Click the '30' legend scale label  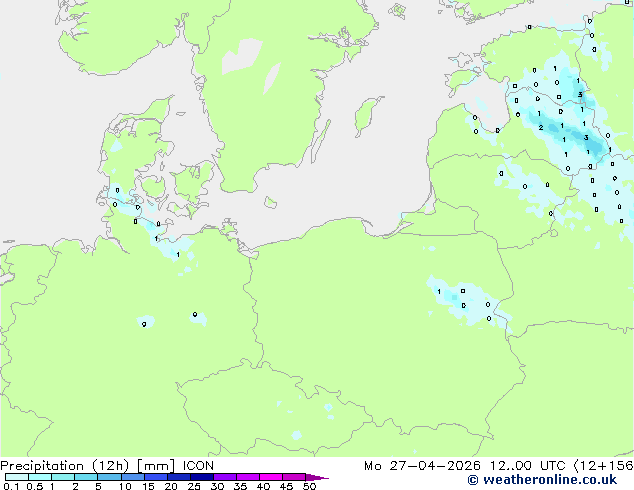(x=217, y=486)
